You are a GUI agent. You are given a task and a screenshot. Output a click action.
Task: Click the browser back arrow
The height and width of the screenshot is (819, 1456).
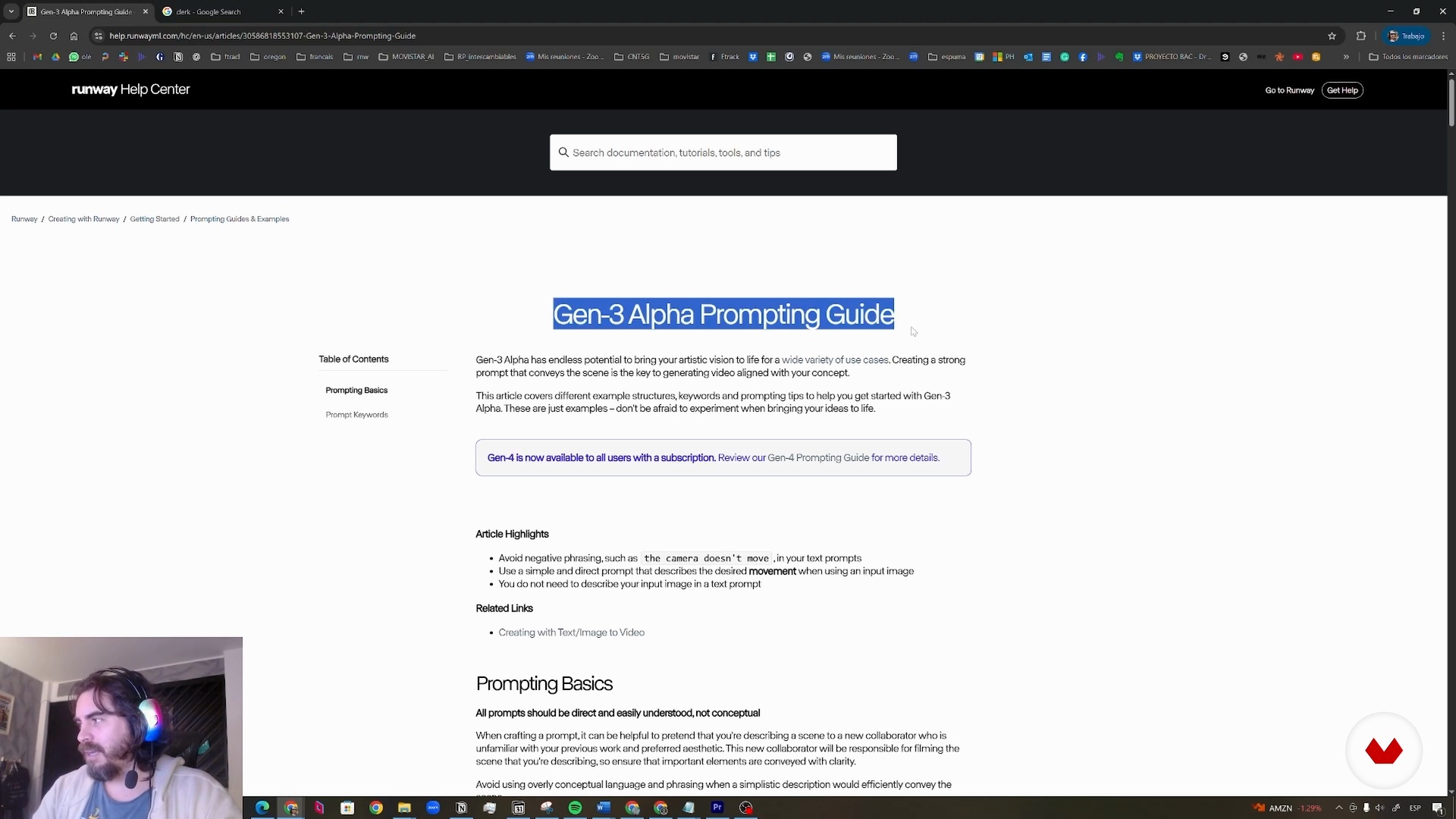[x=12, y=36]
